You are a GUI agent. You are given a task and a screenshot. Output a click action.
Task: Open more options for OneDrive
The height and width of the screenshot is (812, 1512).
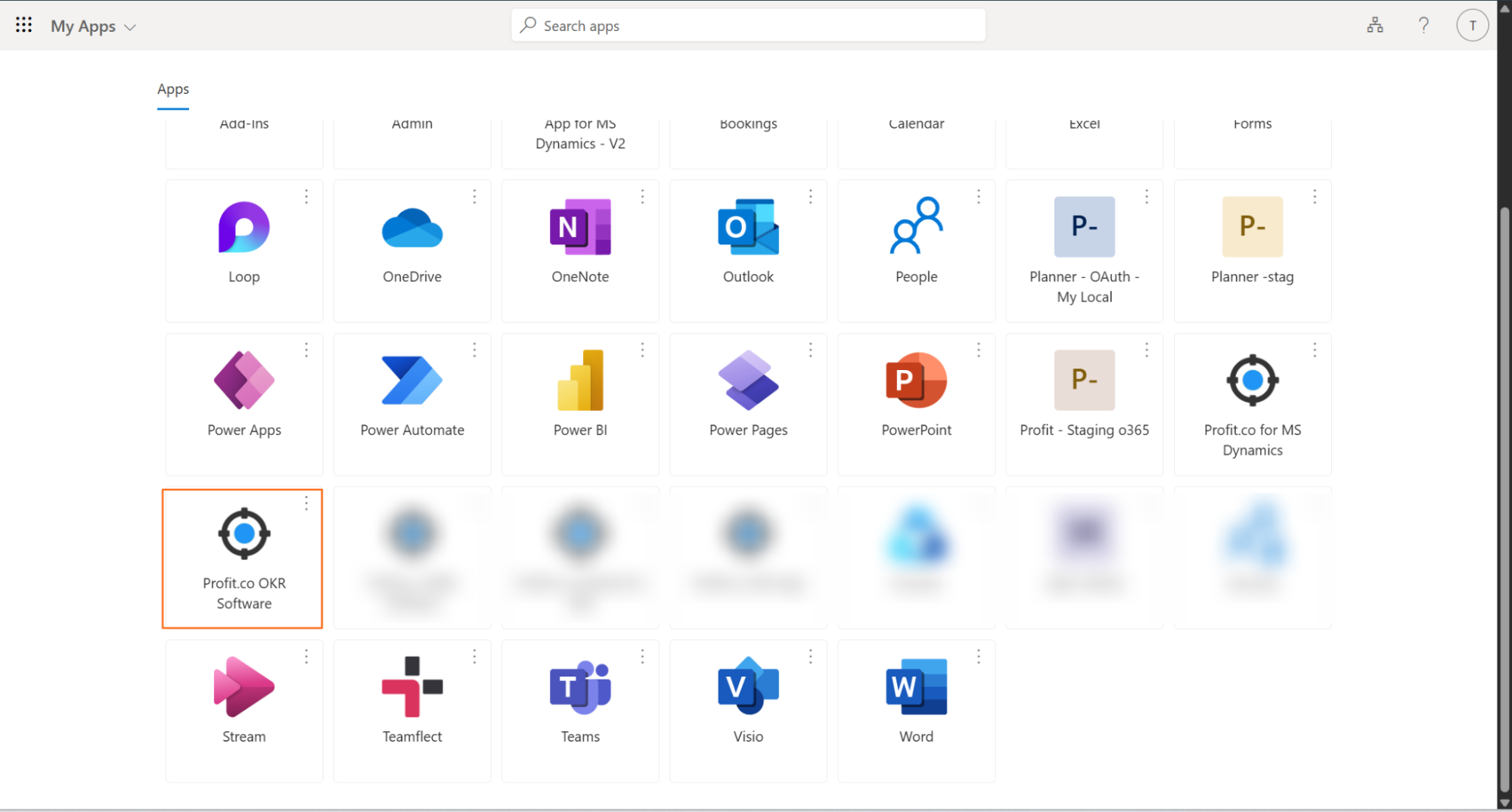[474, 197]
